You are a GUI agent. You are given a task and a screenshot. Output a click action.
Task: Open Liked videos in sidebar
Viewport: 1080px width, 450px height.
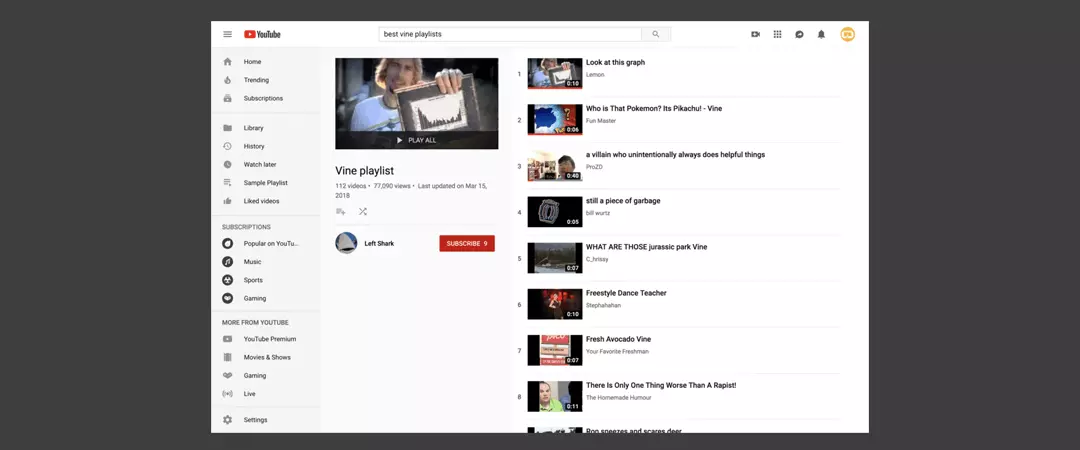click(261, 201)
